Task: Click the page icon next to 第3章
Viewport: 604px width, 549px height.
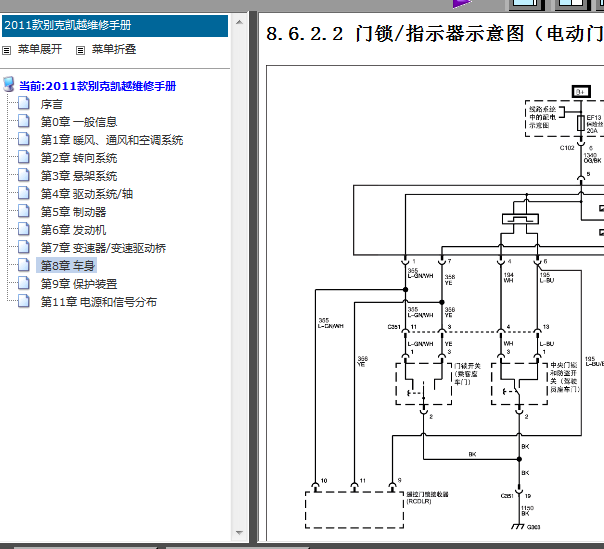Action: pos(24,175)
